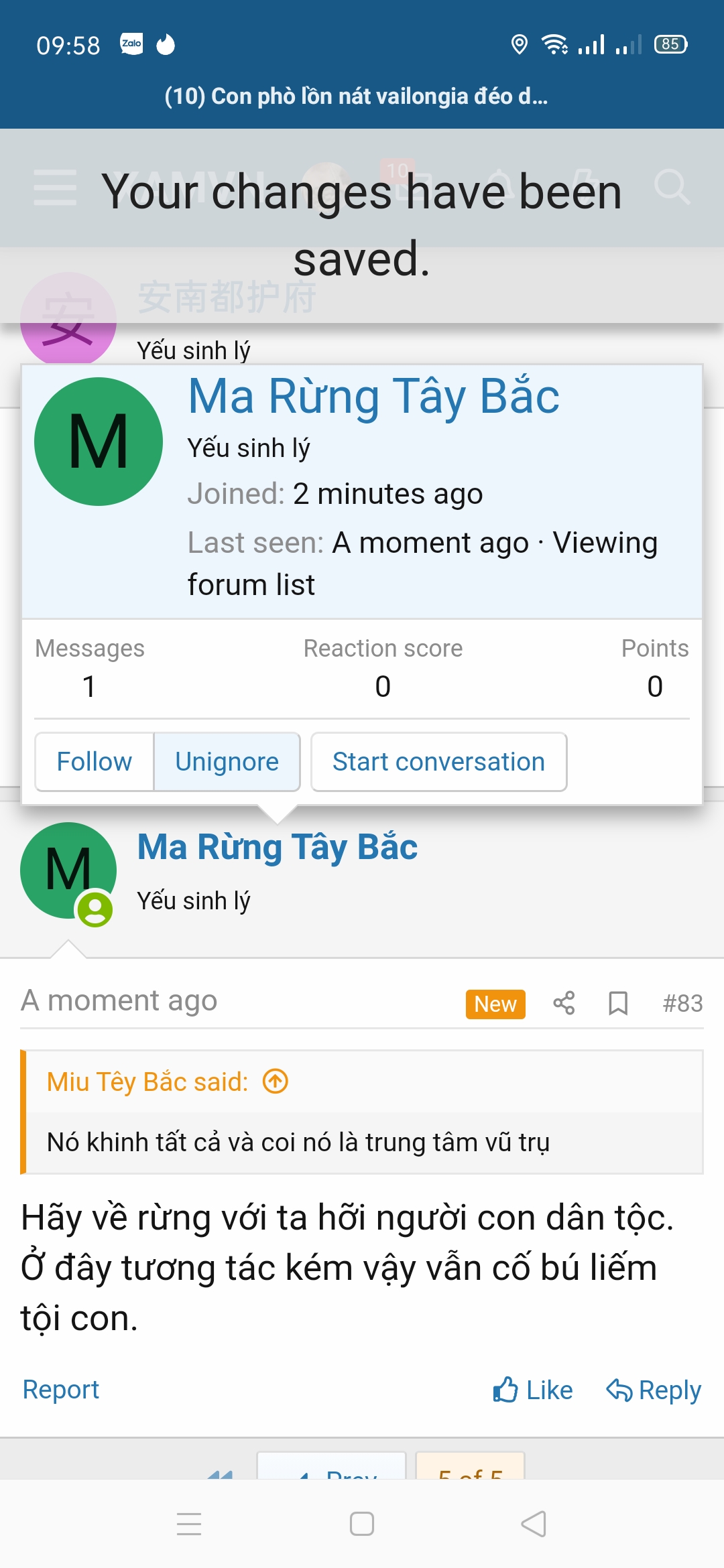Viewport: 724px width, 1568px height.
Task: Open Ma Rừng Tây Bắc profile from popup title
Action: 373,397
